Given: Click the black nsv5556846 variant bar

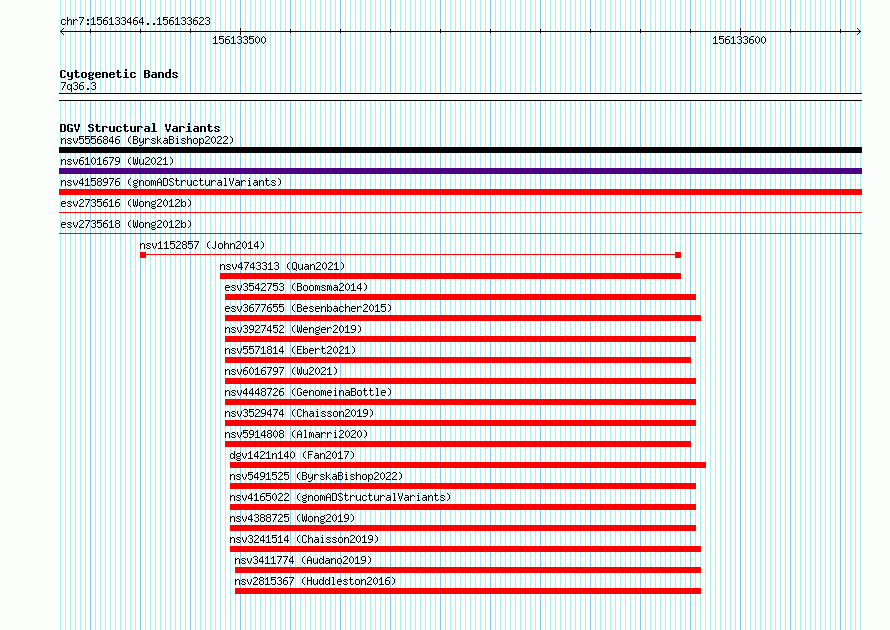Looking at the screenshot, I should pos(460,150).
